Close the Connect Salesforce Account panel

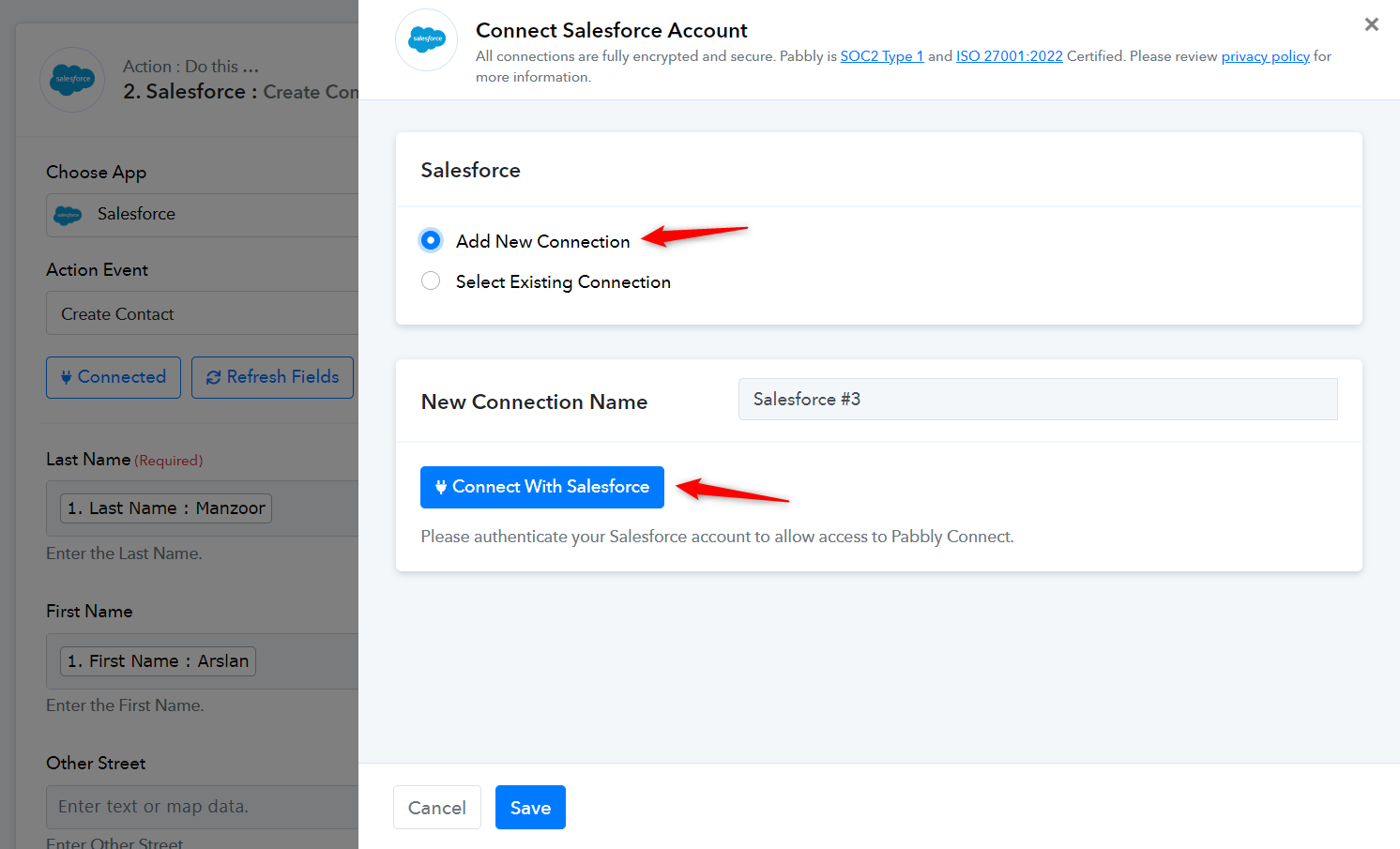point(1372,24)
